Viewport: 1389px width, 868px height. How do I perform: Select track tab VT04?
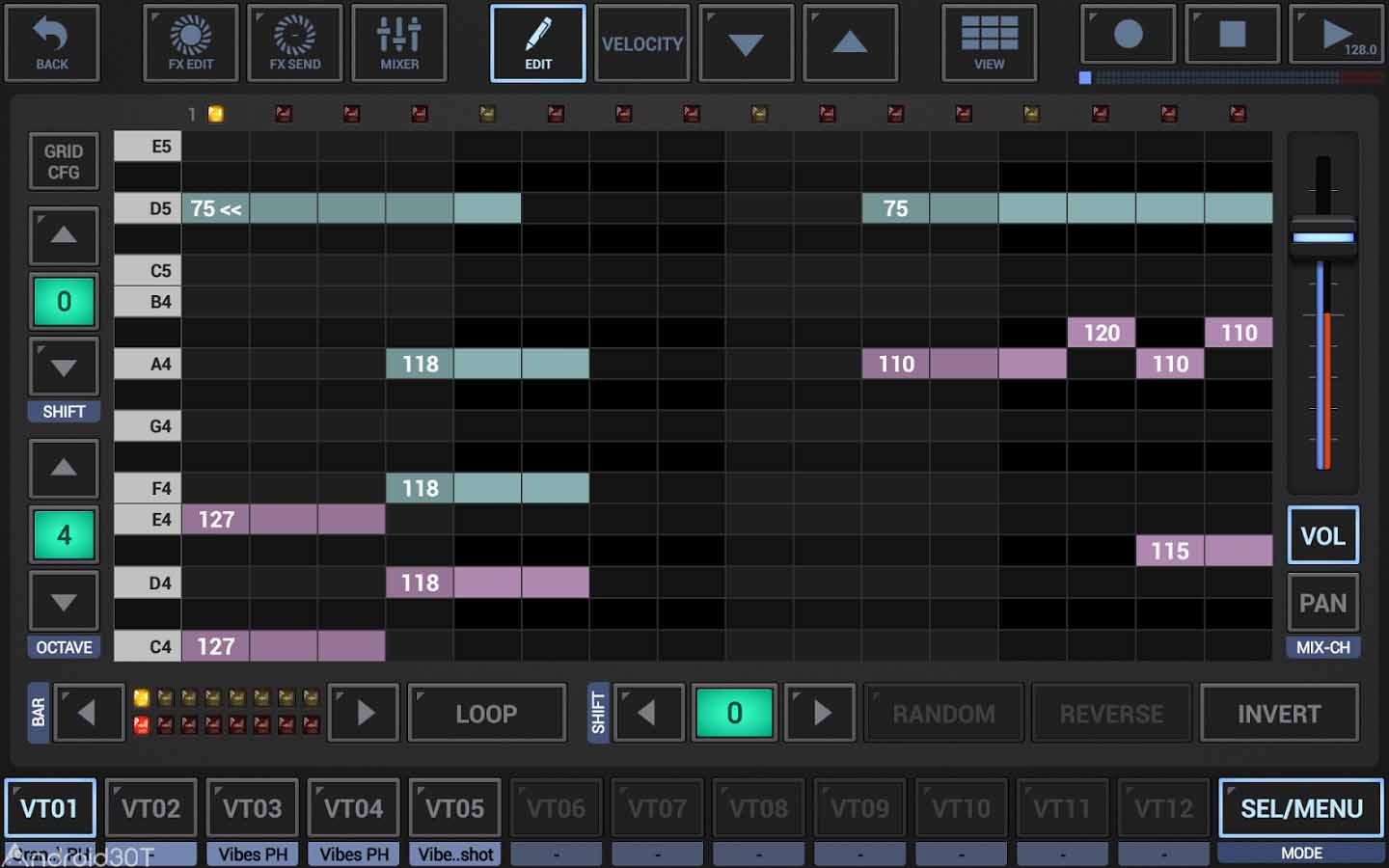[x=354, y=808]
